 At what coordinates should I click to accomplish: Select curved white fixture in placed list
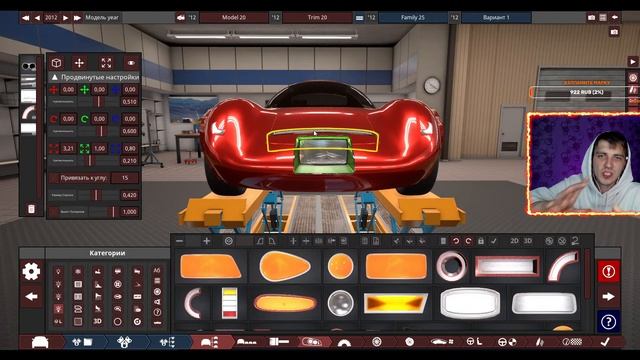29,112
